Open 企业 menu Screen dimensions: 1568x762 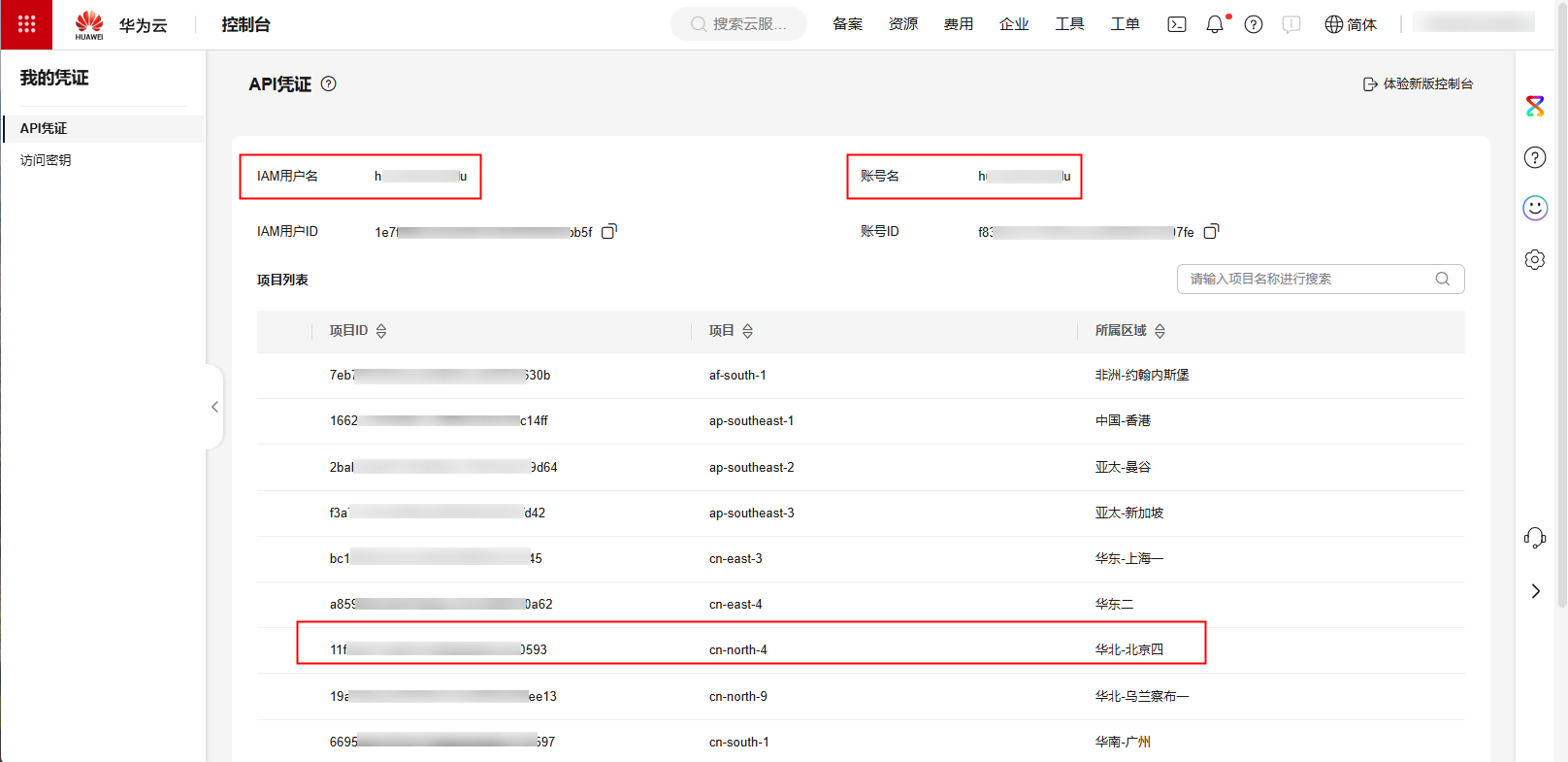pyautogui.click(x=1014, y=24)
